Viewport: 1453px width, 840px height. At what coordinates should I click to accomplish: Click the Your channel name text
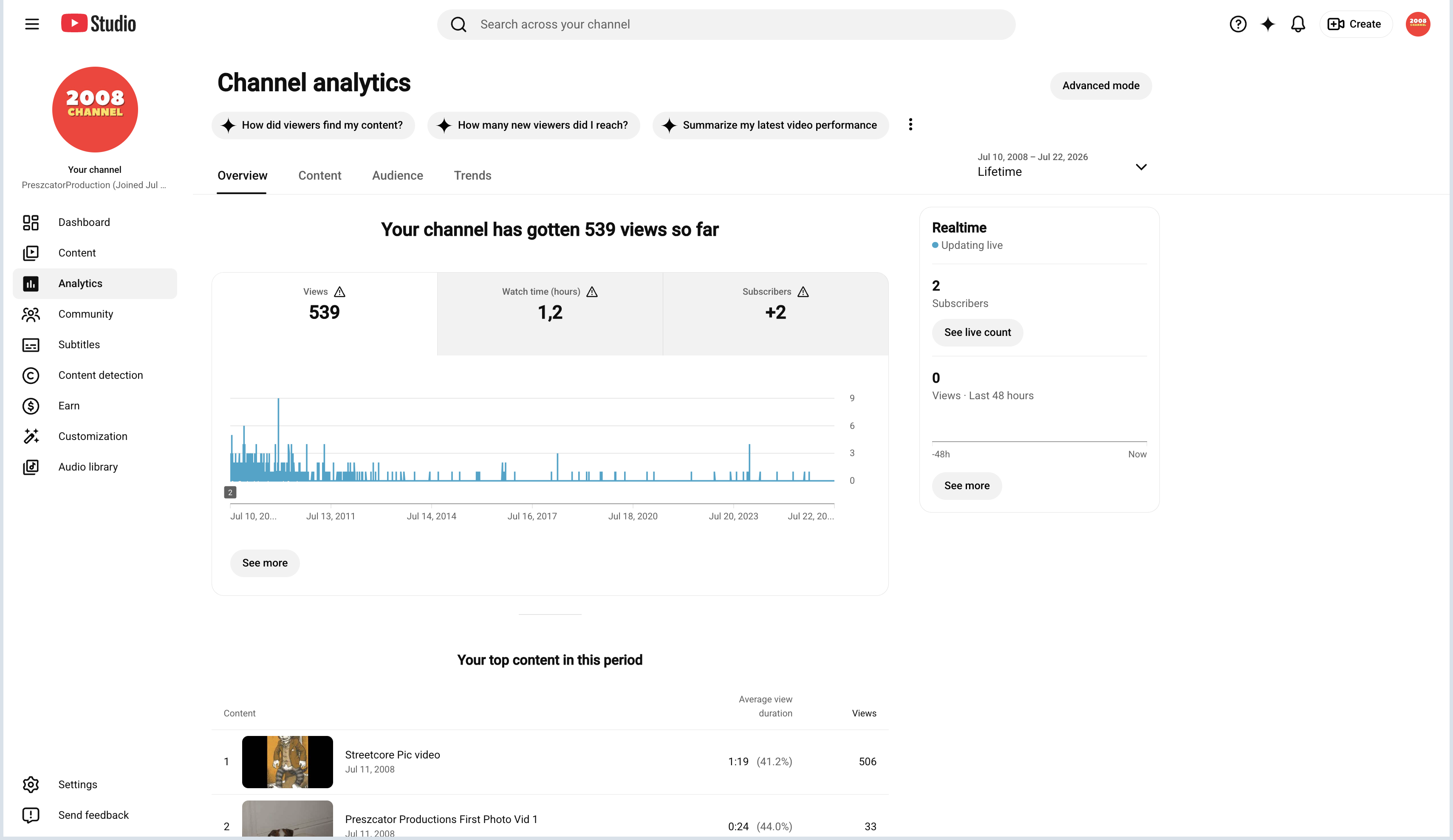(x=95, y=169)
